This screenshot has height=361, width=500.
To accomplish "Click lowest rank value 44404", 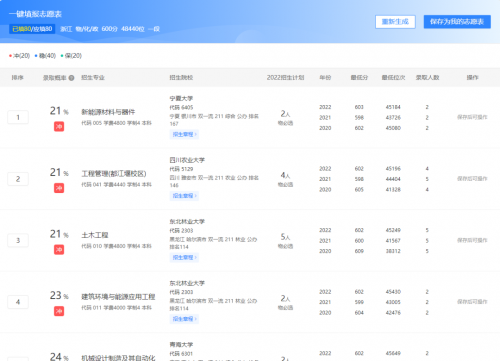I will [393, 179].
